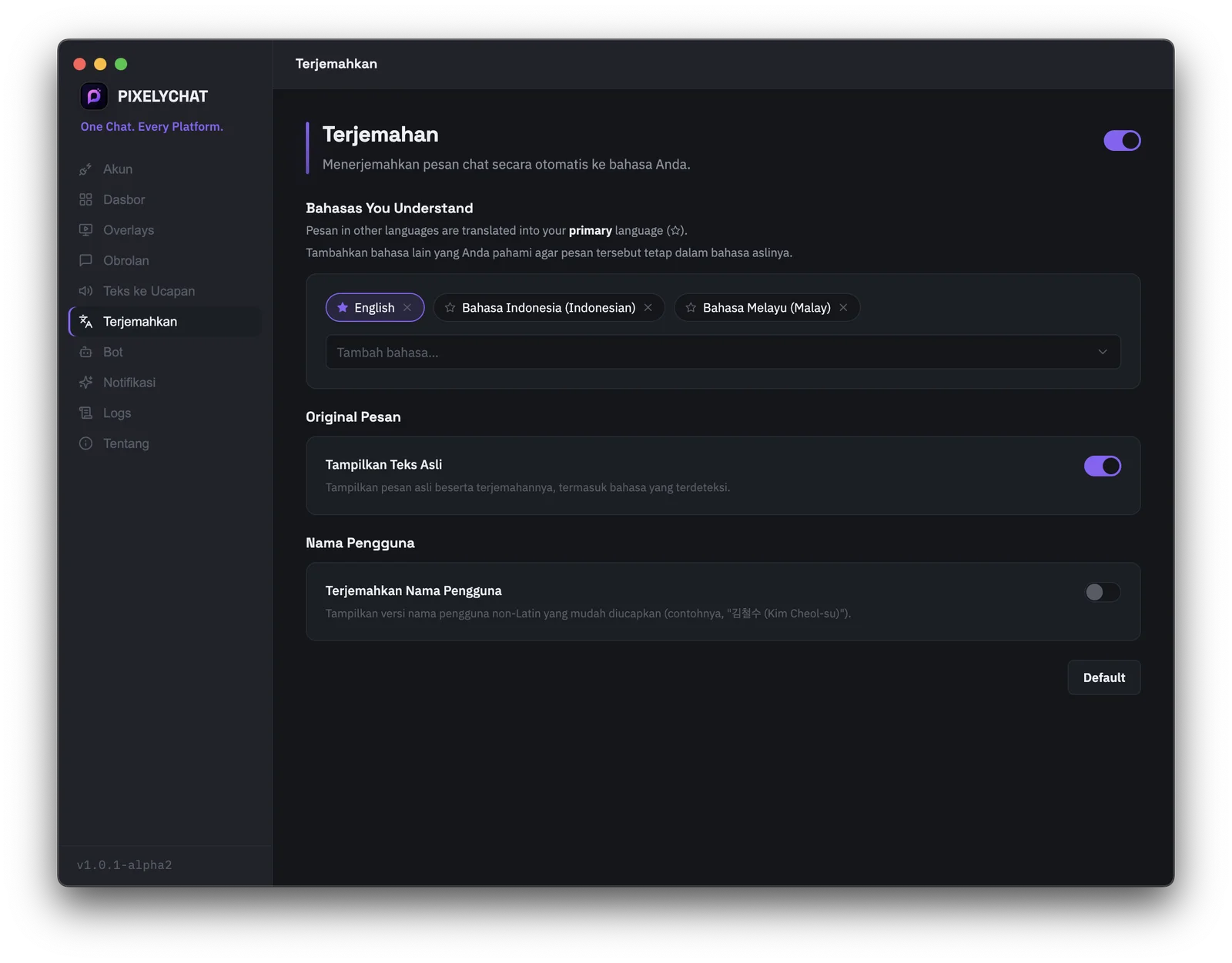Open the Bot settings page
Viewport: 1232px width, 963px height.
click(165, 352)
